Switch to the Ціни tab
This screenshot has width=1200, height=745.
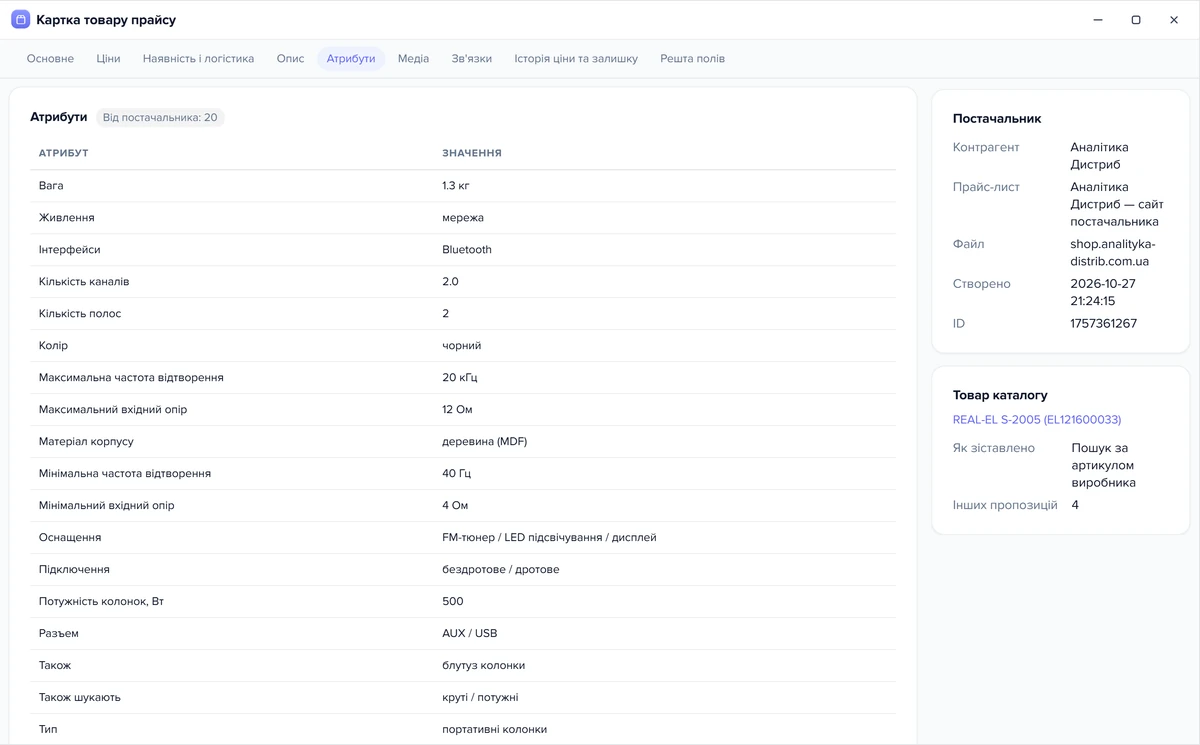[109, 59]
